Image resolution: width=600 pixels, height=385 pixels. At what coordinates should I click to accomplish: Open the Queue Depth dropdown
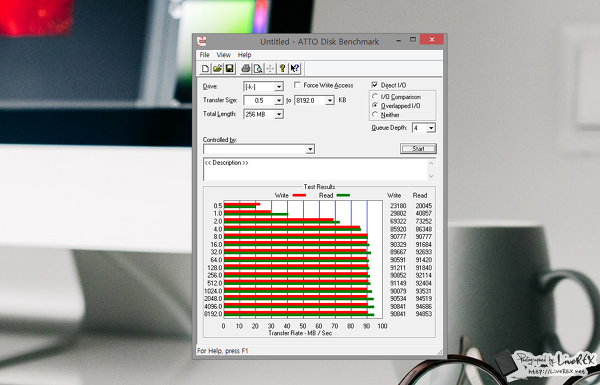(x=431, y=128)
